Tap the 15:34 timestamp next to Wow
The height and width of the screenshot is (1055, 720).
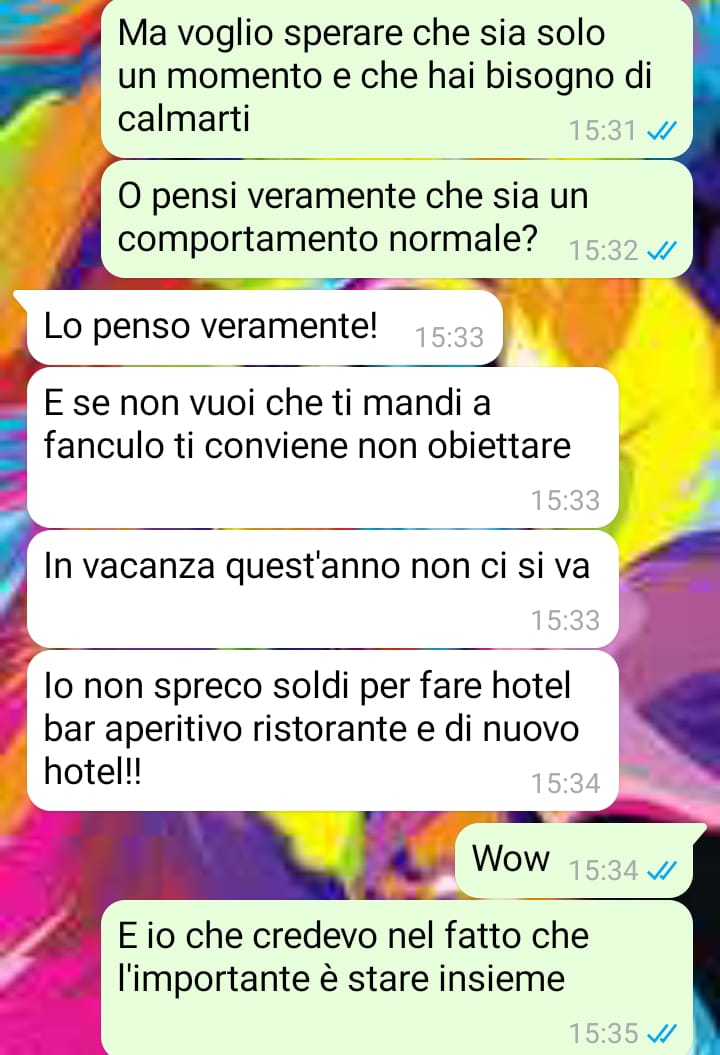pyautogui.click(x=603, y=871)
